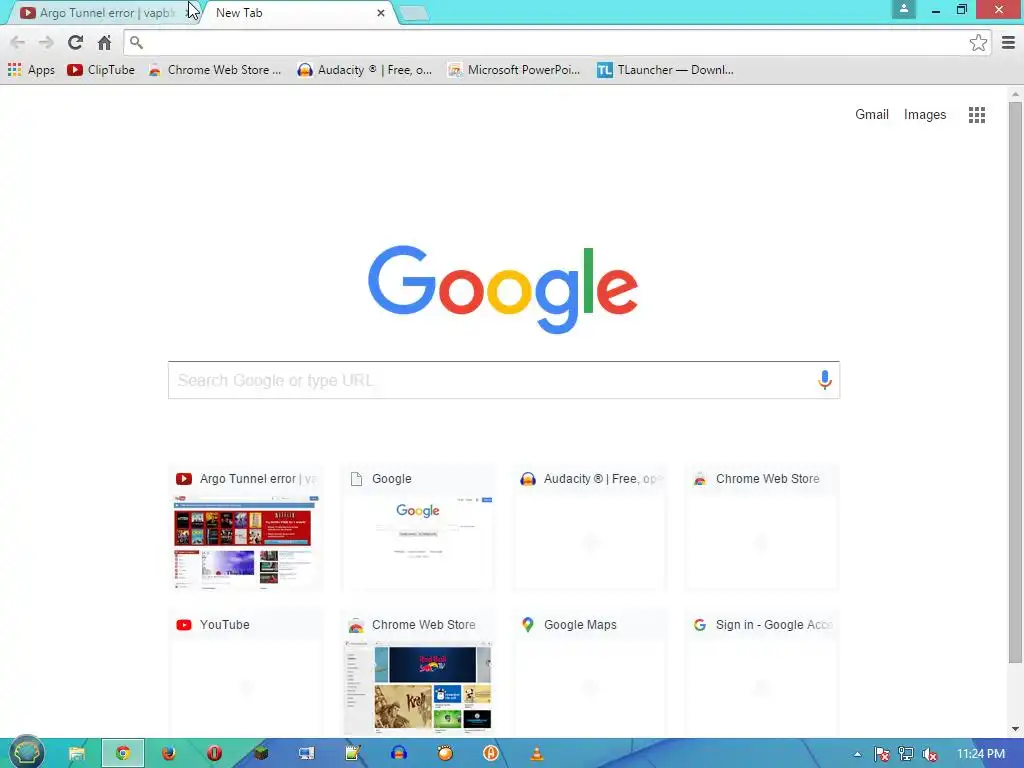
Task: Open the Google Maps most-visited tile
Action: click(590, 674)
